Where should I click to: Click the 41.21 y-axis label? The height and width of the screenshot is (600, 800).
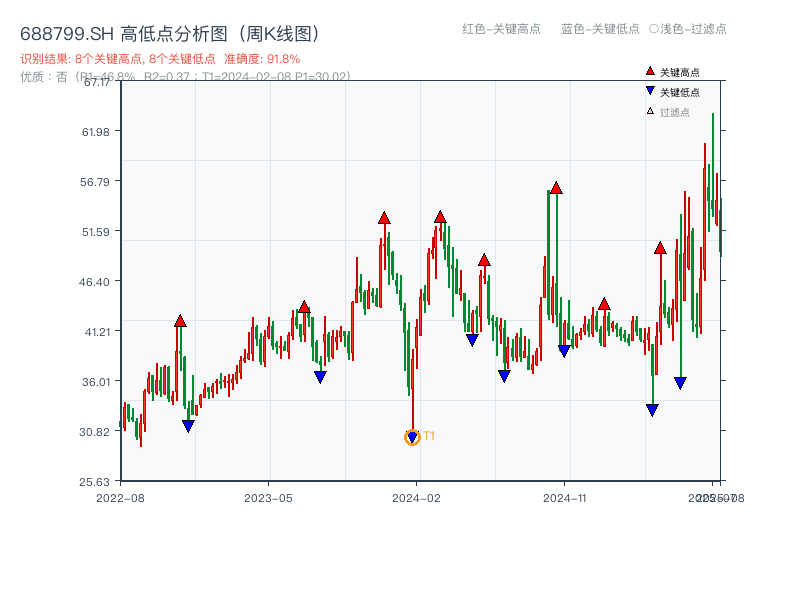[97, 332]
